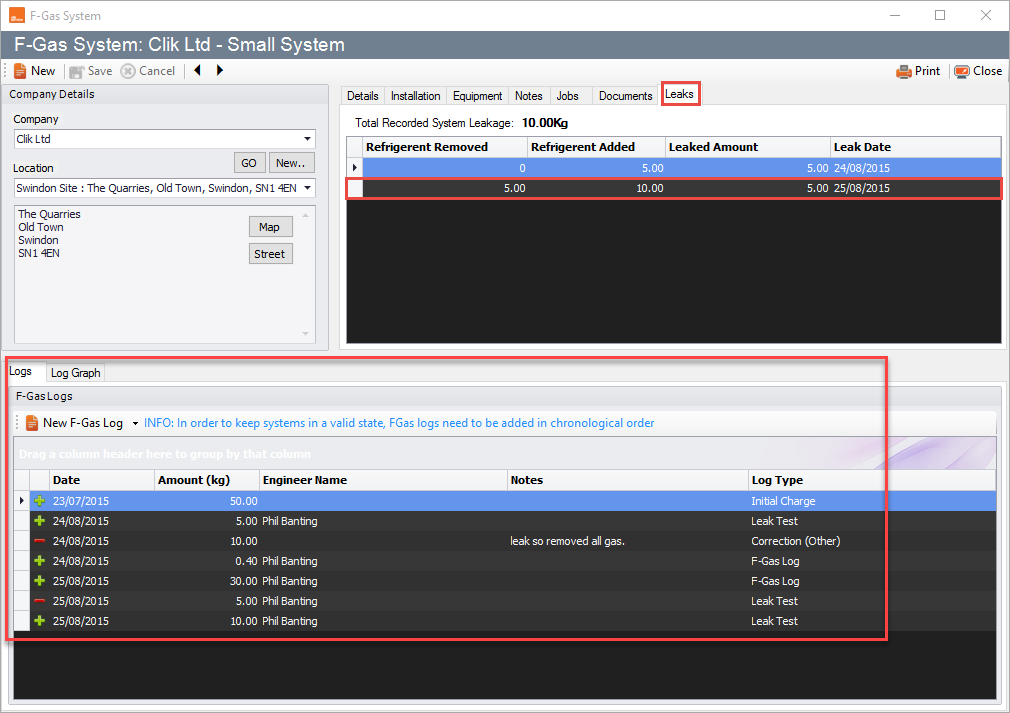Click scroll up arrow in address box
1010x713 pixels.
[305, 214]
